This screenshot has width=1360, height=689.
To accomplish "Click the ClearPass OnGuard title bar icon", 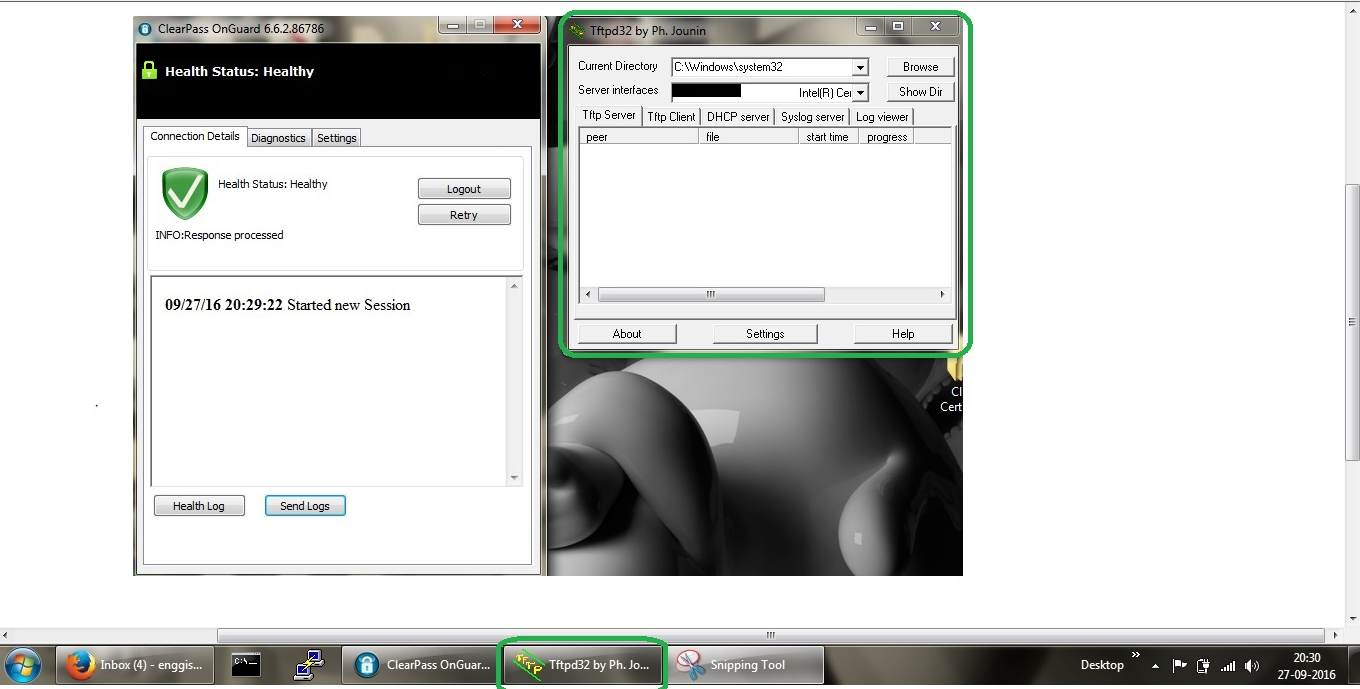I will tap(145, 29).
